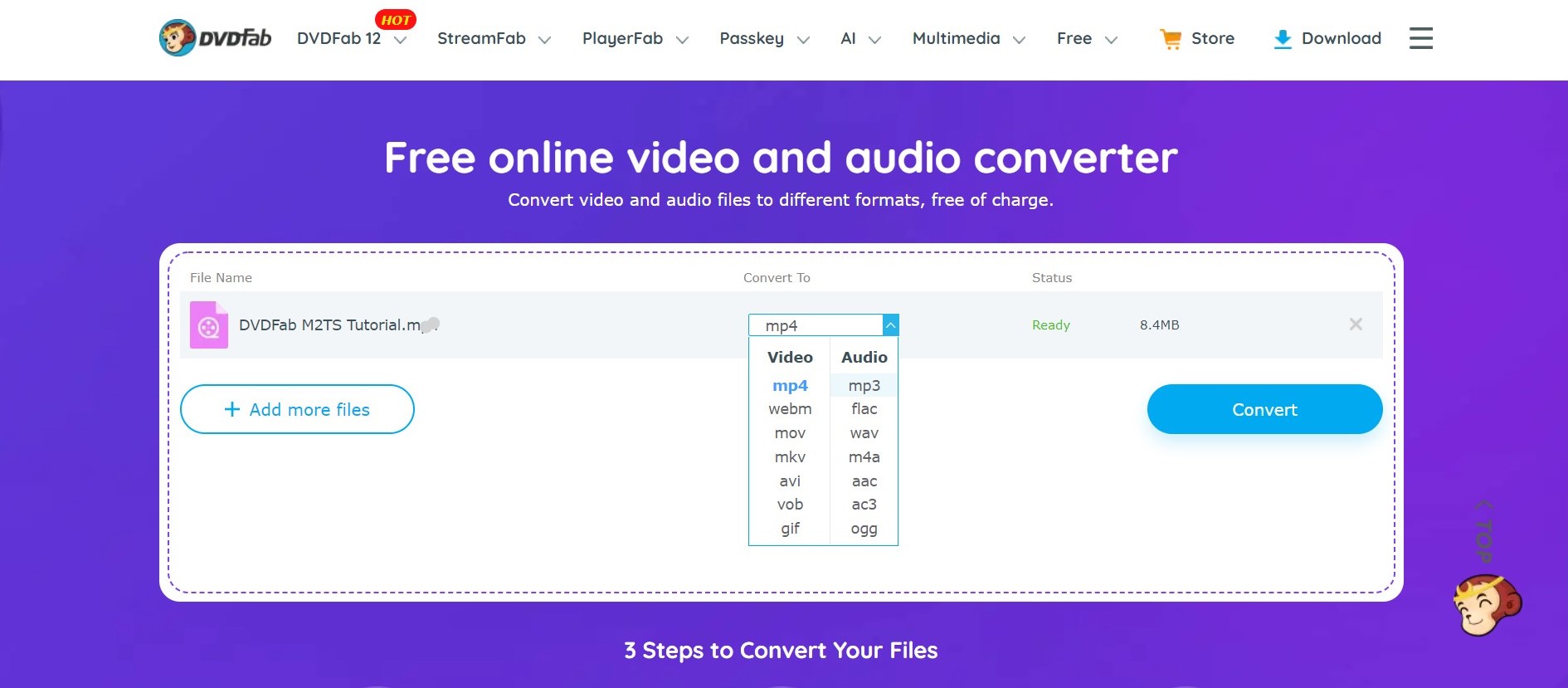
Task: Expand the StreamFab menu
Action: coord(544,40)
